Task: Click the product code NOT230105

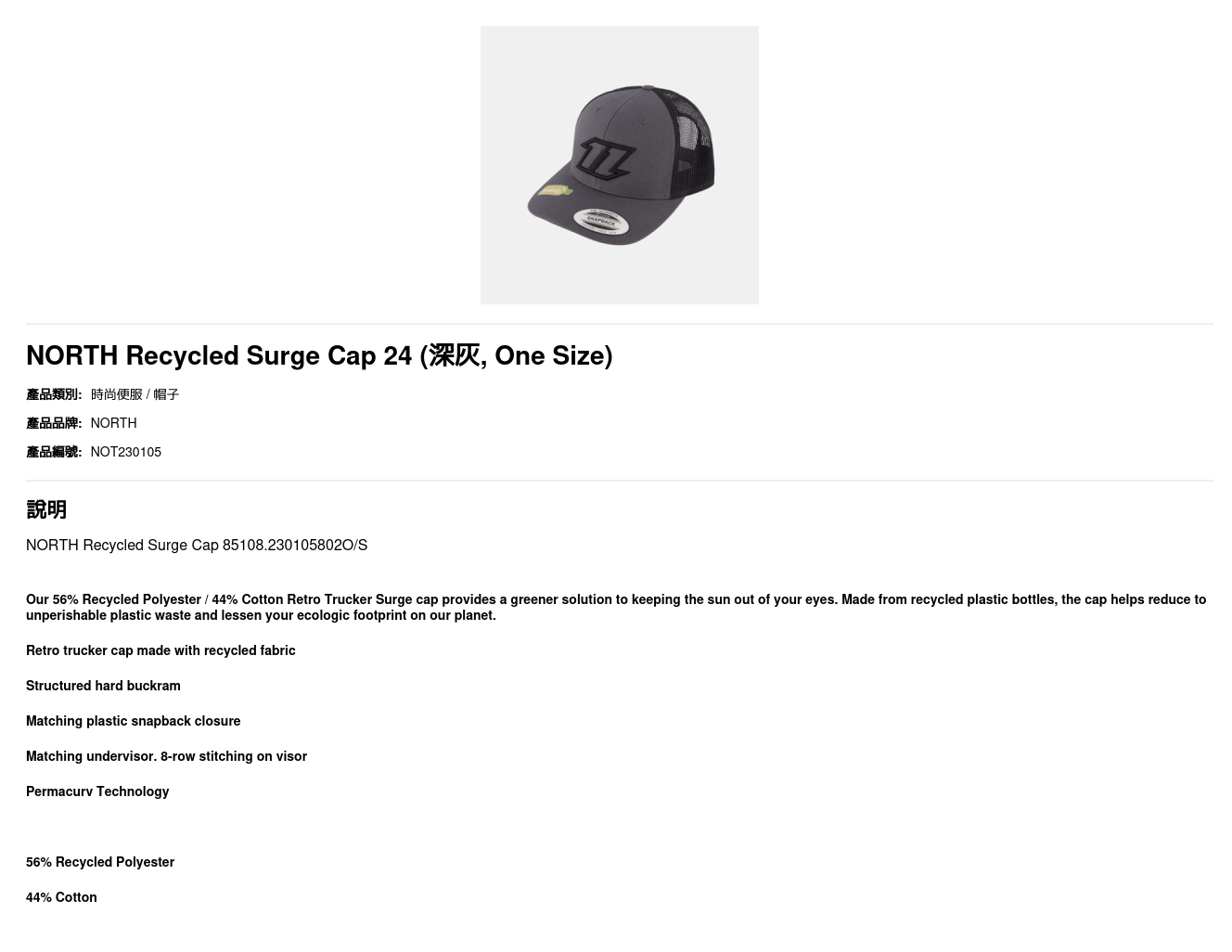Action: tap(125, 452)
